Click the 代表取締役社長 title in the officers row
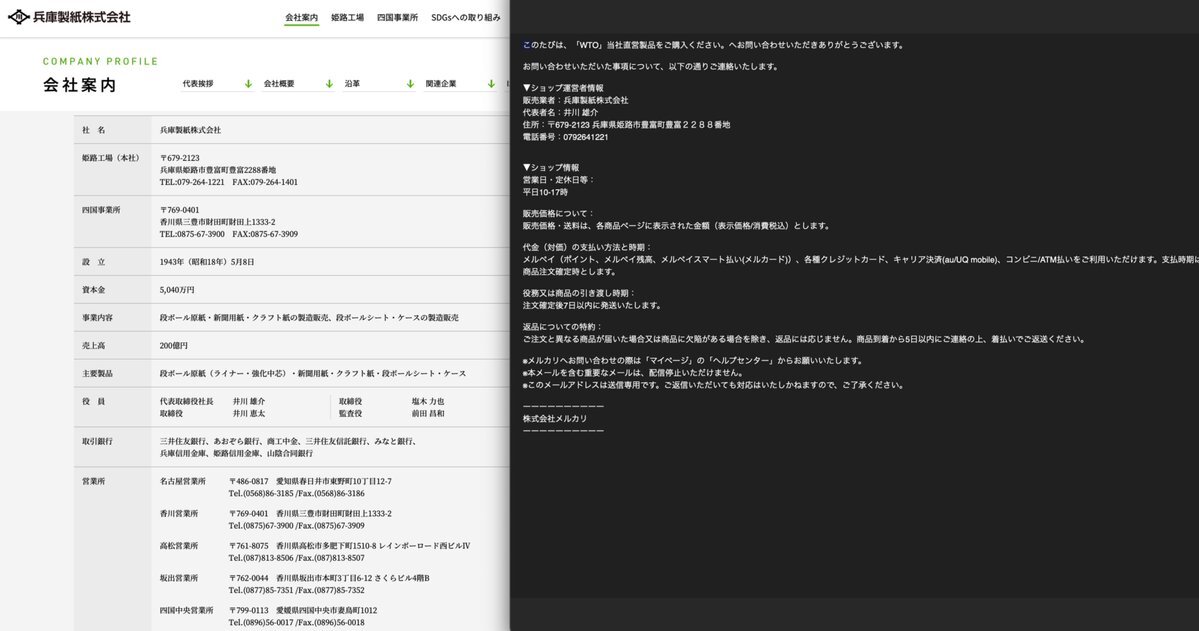 pyautogui.click(x=187, y=402)
